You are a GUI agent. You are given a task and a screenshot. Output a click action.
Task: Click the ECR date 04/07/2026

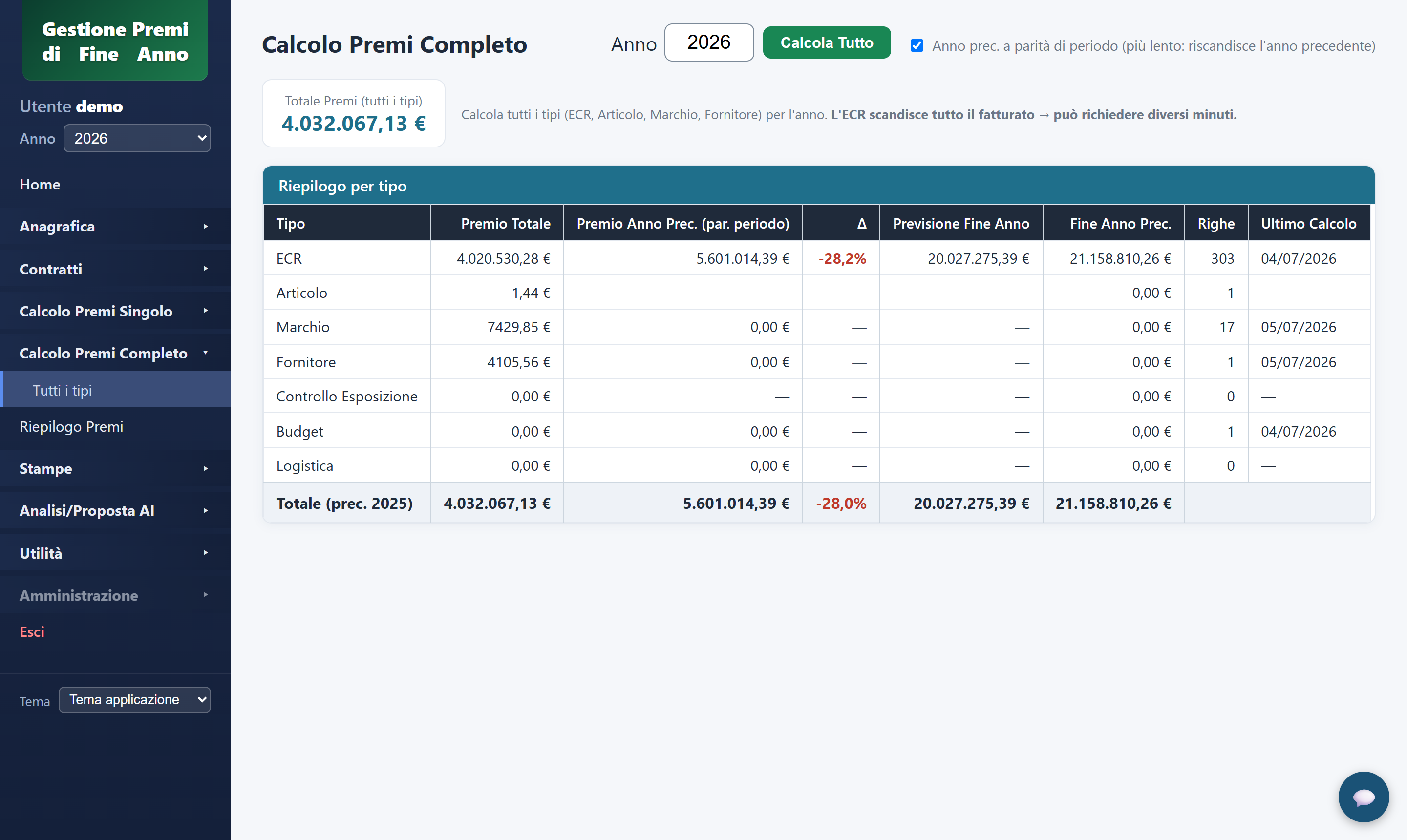(x=1298, y=259)
